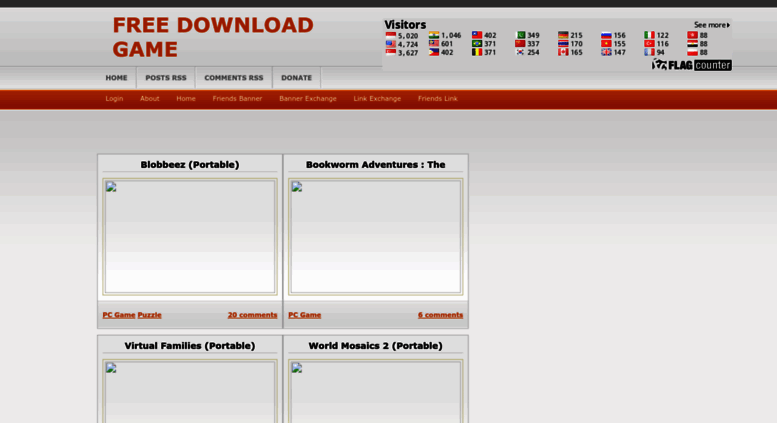Click See more in Visitors widget
Image resolution: width=777 pixels, height=423 pixels.
pos(712,25)
